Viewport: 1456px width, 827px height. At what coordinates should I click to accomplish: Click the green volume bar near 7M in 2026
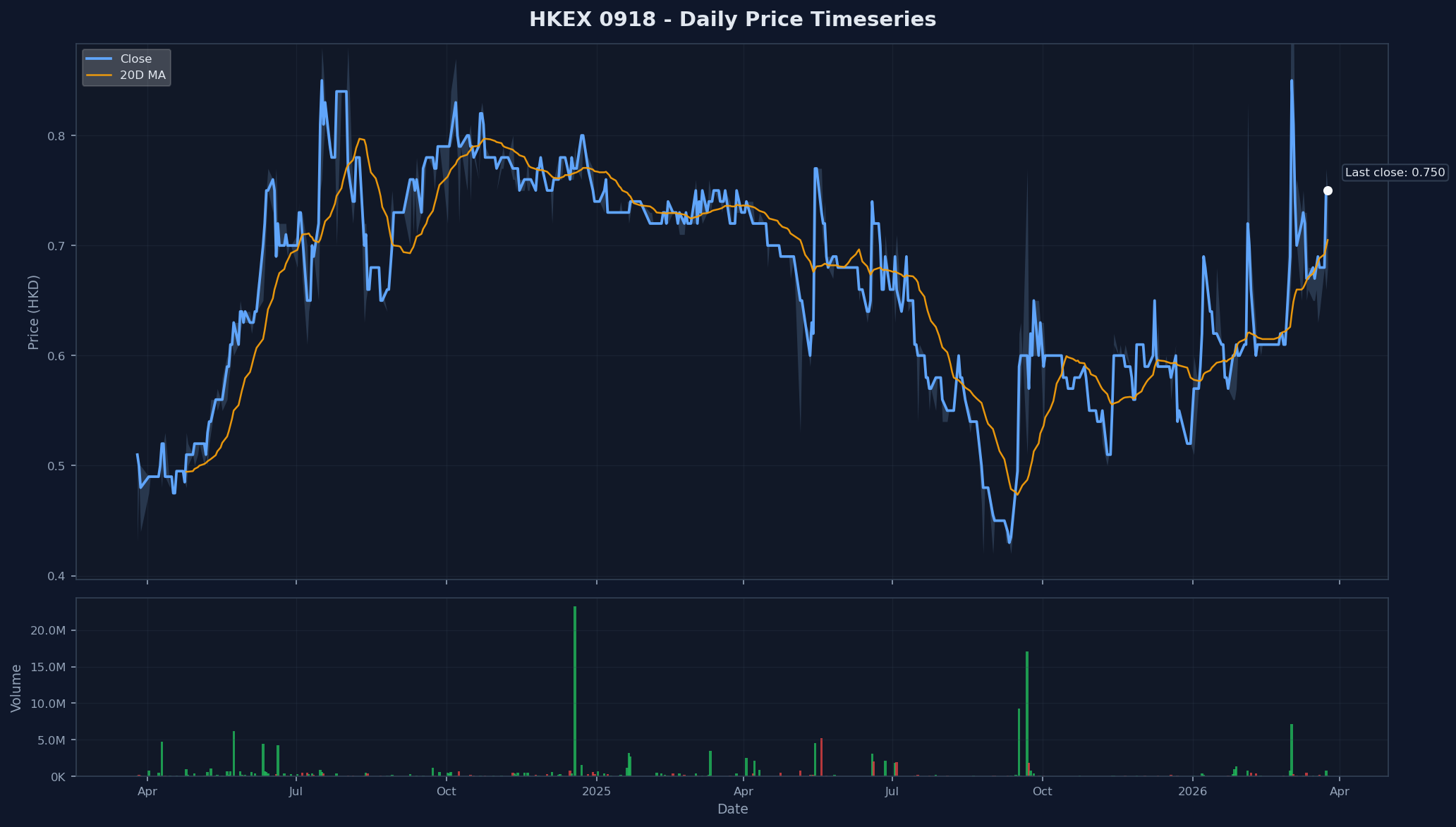tap(1292, 750)
